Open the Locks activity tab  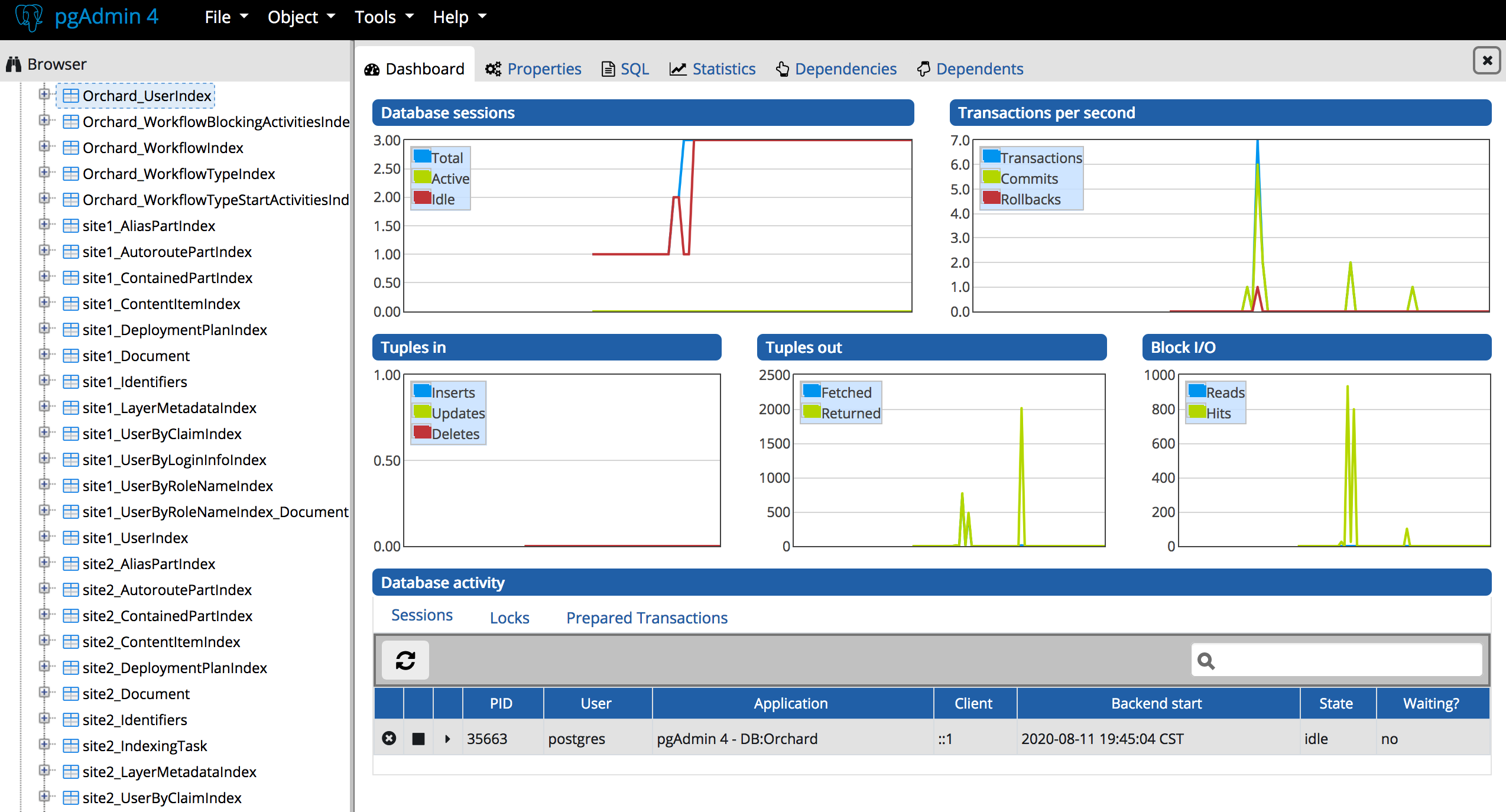[x=509, y=618]
